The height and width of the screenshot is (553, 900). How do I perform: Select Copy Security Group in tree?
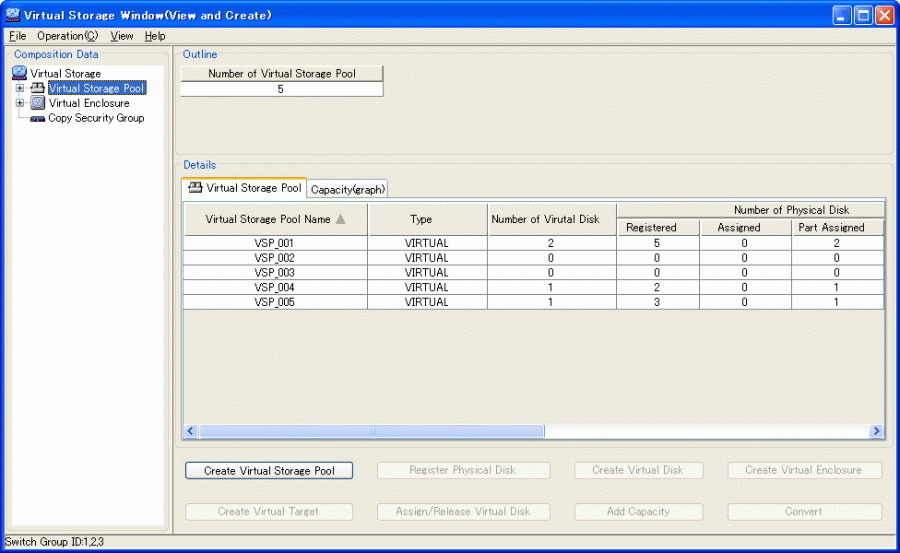(x=96, y=118)
